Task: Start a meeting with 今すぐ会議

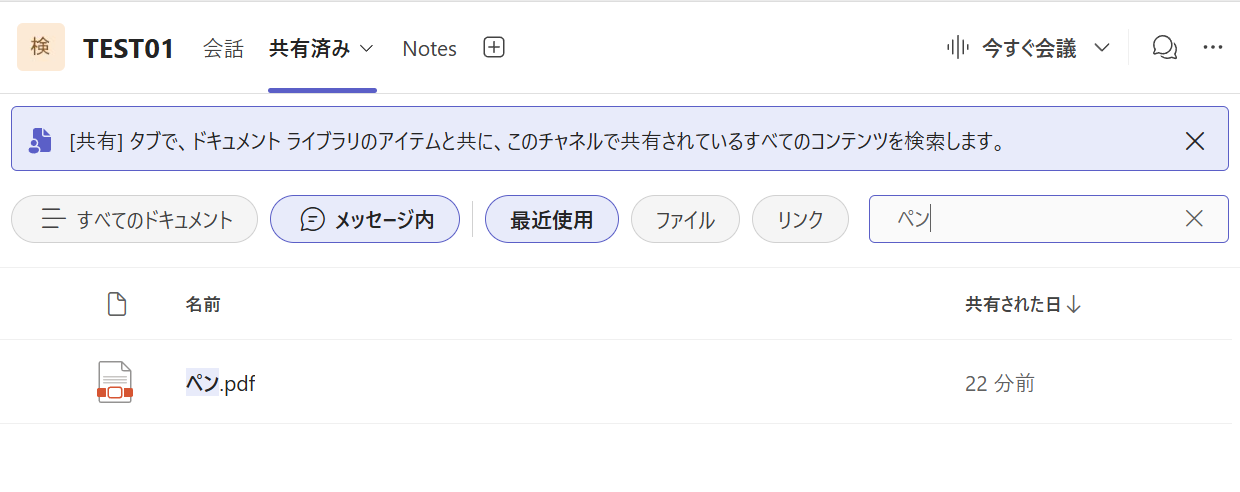Action: pos(1014,48)
